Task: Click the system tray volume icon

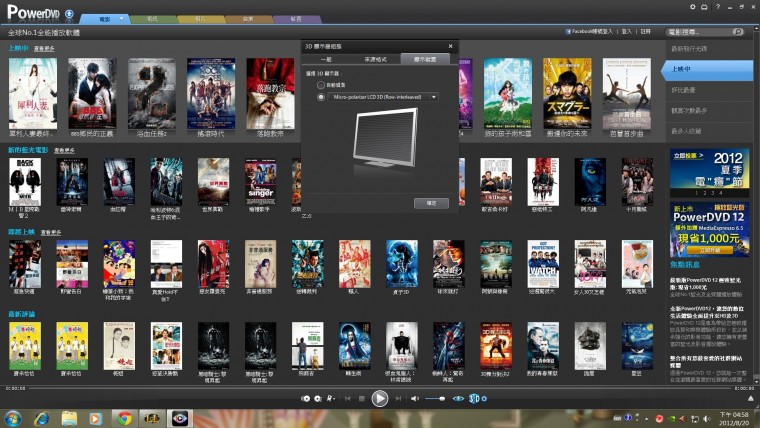Action: tap(707, 418)
